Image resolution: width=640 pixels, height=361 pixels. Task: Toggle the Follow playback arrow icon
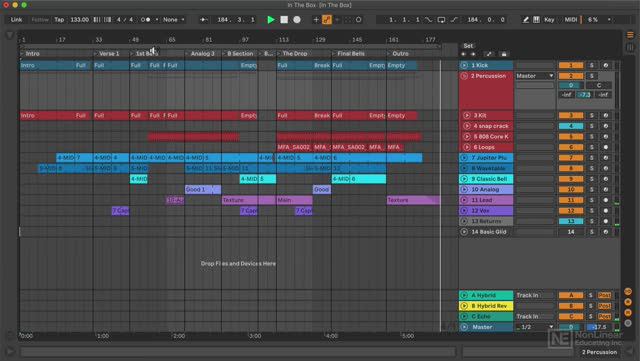pos(204,20)
